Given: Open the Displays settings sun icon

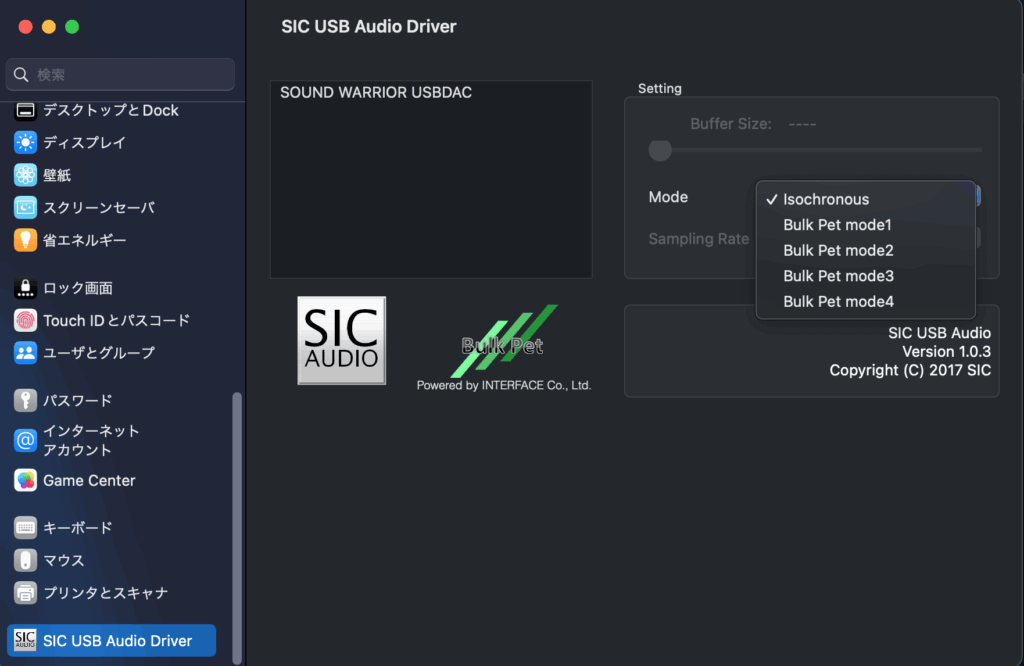Looking at the screenshot, I should click(25, 143).
